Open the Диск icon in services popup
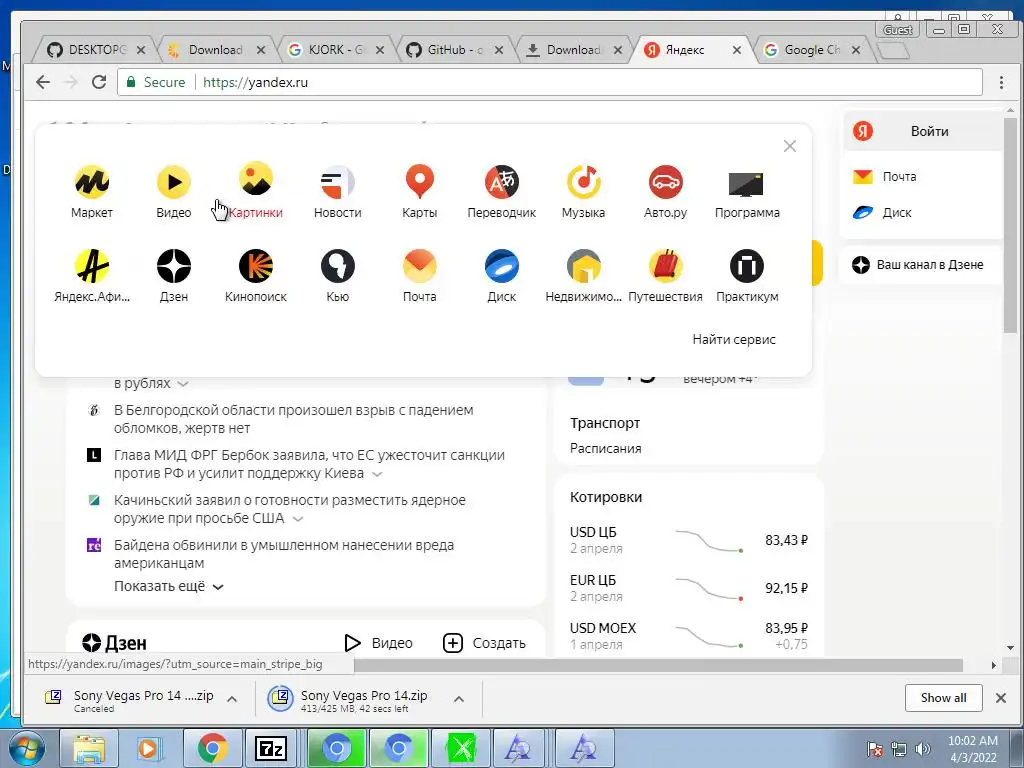The image size is (1024, 768). [x=502, y=266]
